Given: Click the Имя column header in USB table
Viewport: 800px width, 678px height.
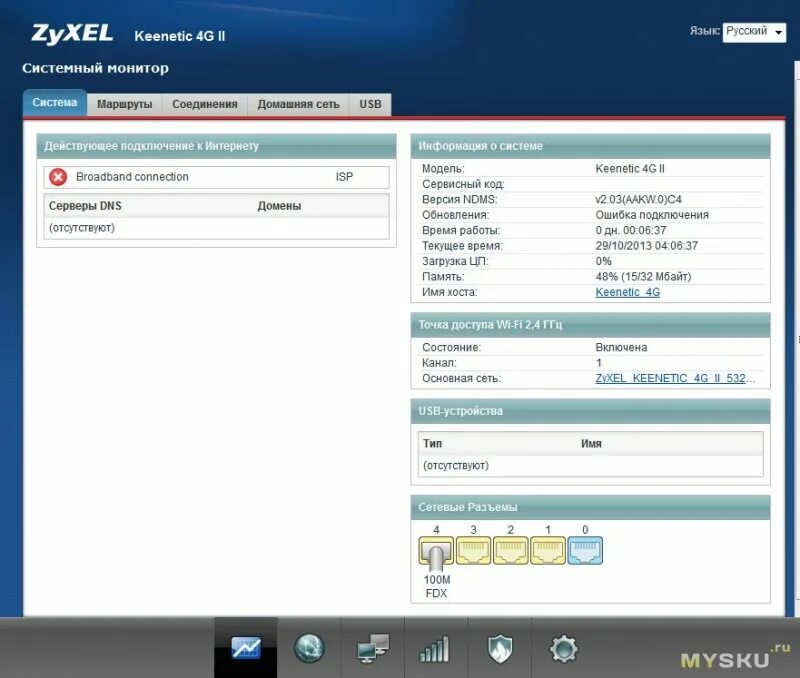Looking at the screenshot, I should click(591, 444).
